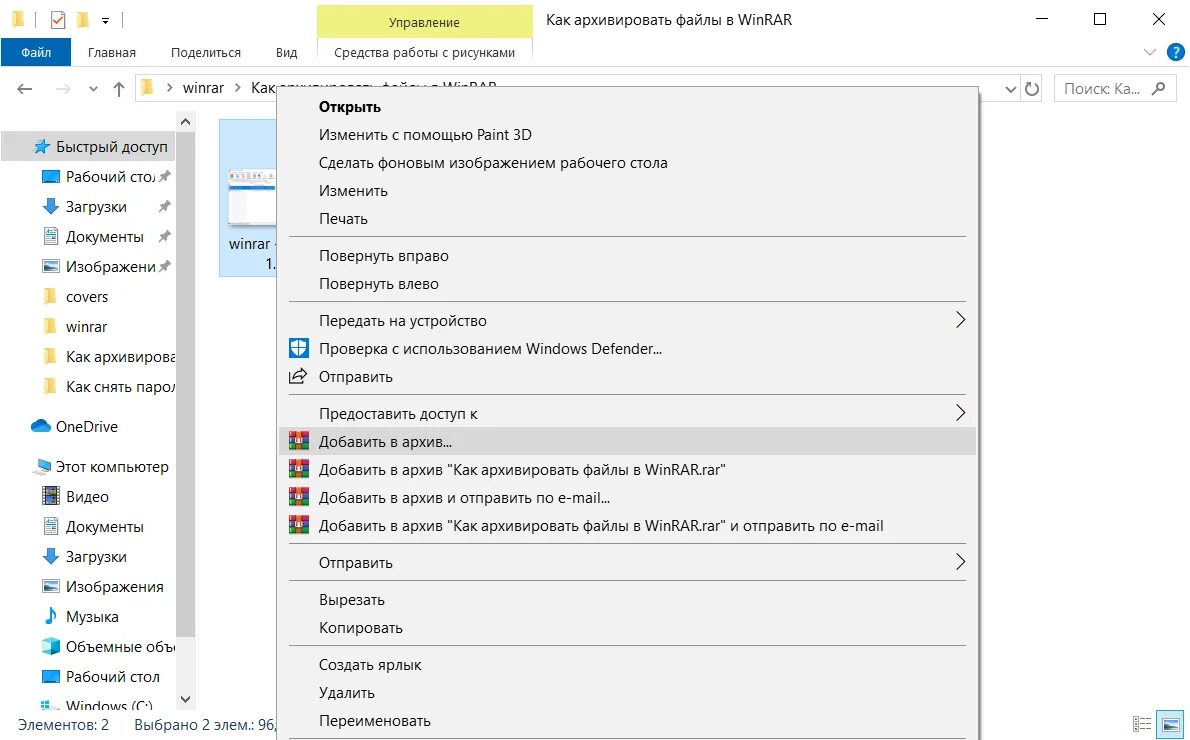Open the address bar history dropdown
Viewport: 1190px width, 740px height.
click(x=1011, y=89)
